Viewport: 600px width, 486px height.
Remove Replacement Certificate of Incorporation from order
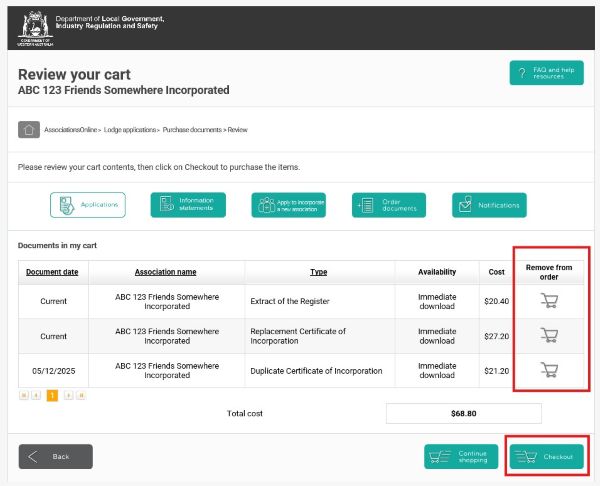click(549, 336)
